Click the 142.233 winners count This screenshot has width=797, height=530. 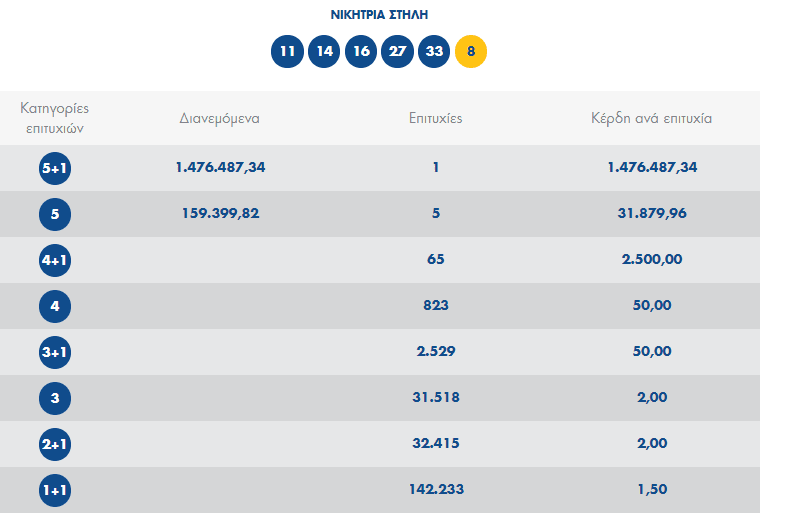[x=435, y=489]
